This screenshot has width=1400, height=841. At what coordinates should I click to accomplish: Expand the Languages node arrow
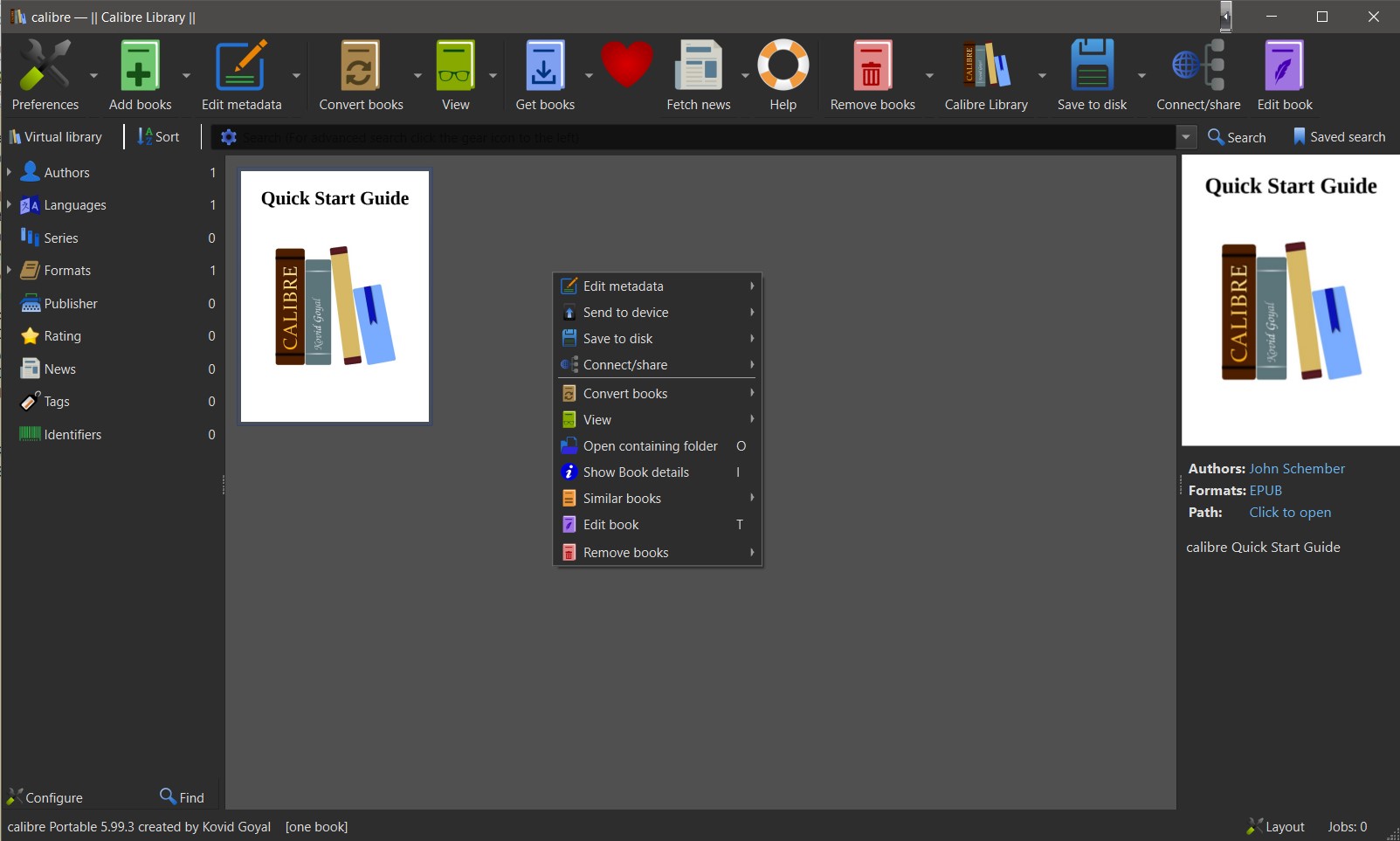coord(9,205)
